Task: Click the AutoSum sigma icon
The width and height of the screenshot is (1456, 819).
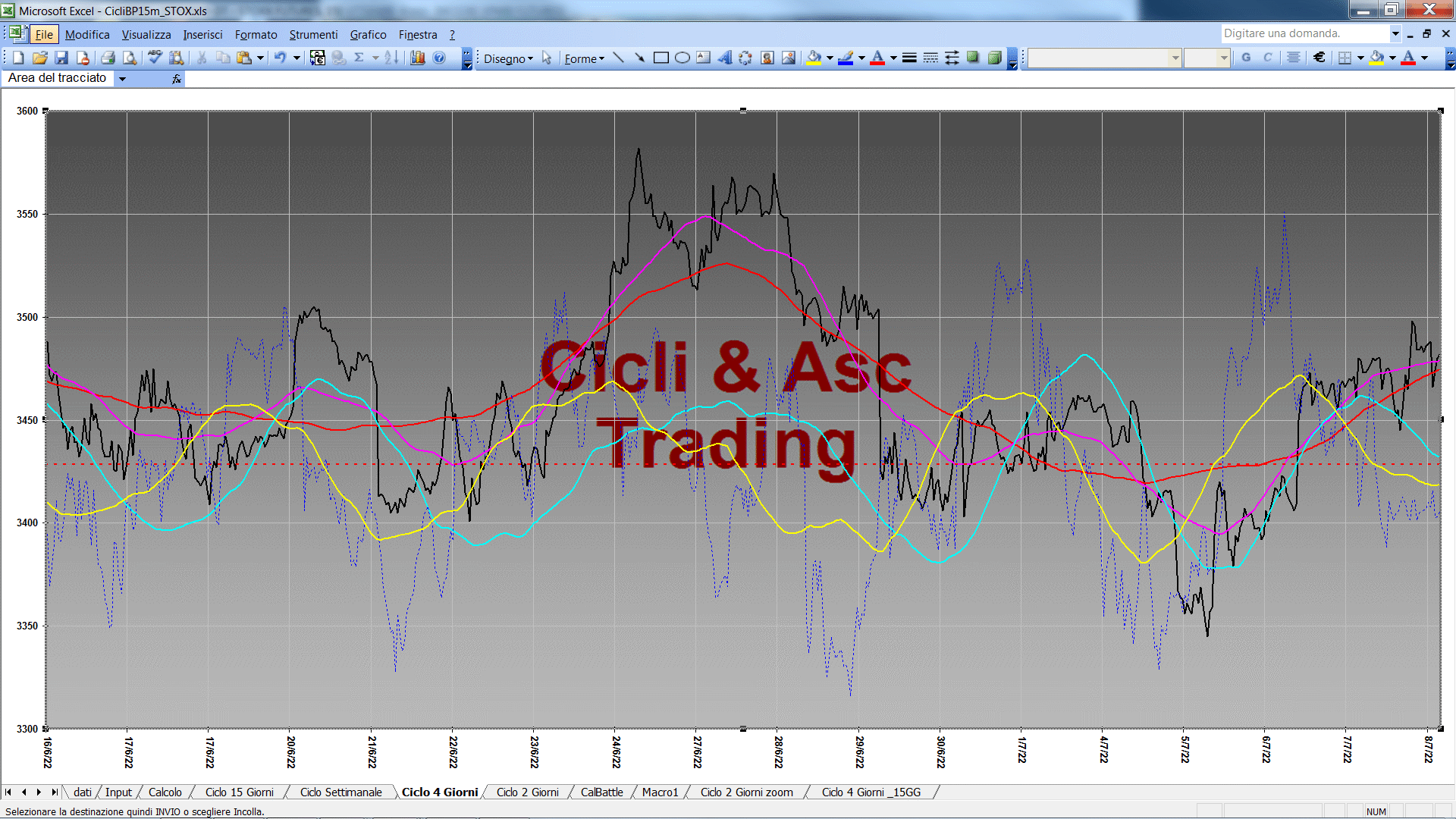Action: tap(359, 58)
